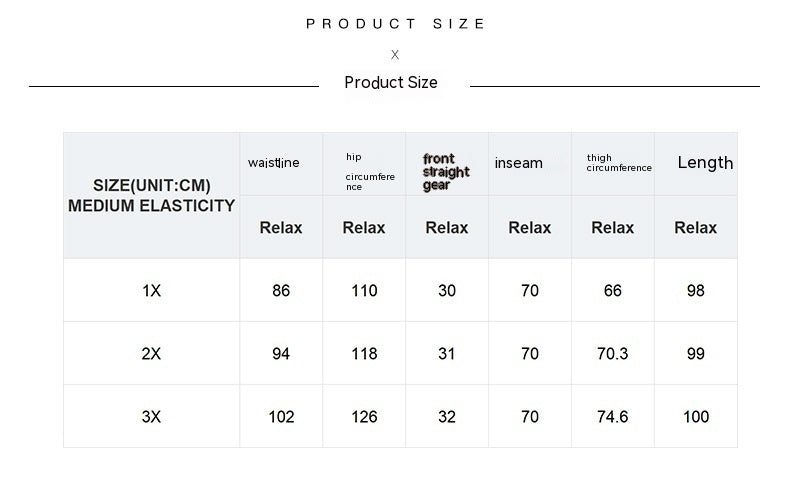
Task: Click the SIZE(UNIT:CM) MEDIUM ELASTICITY header cell
Action: [x=151, y=196]
